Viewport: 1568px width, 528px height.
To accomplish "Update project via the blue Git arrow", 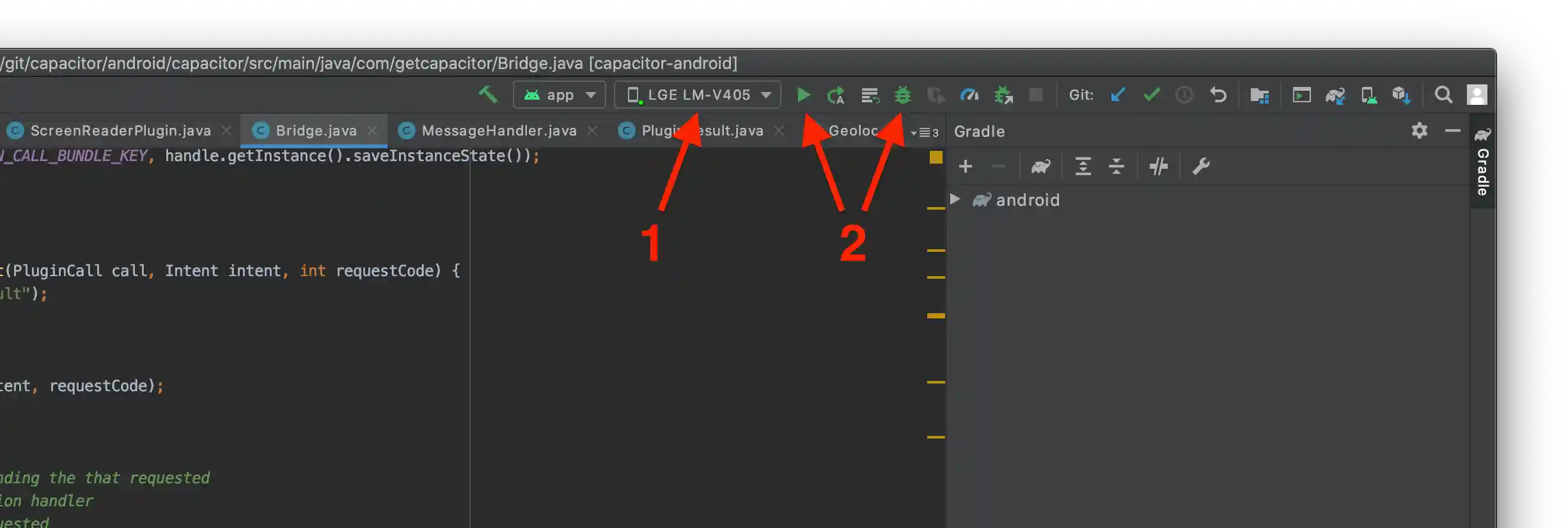I will 1118,95.
